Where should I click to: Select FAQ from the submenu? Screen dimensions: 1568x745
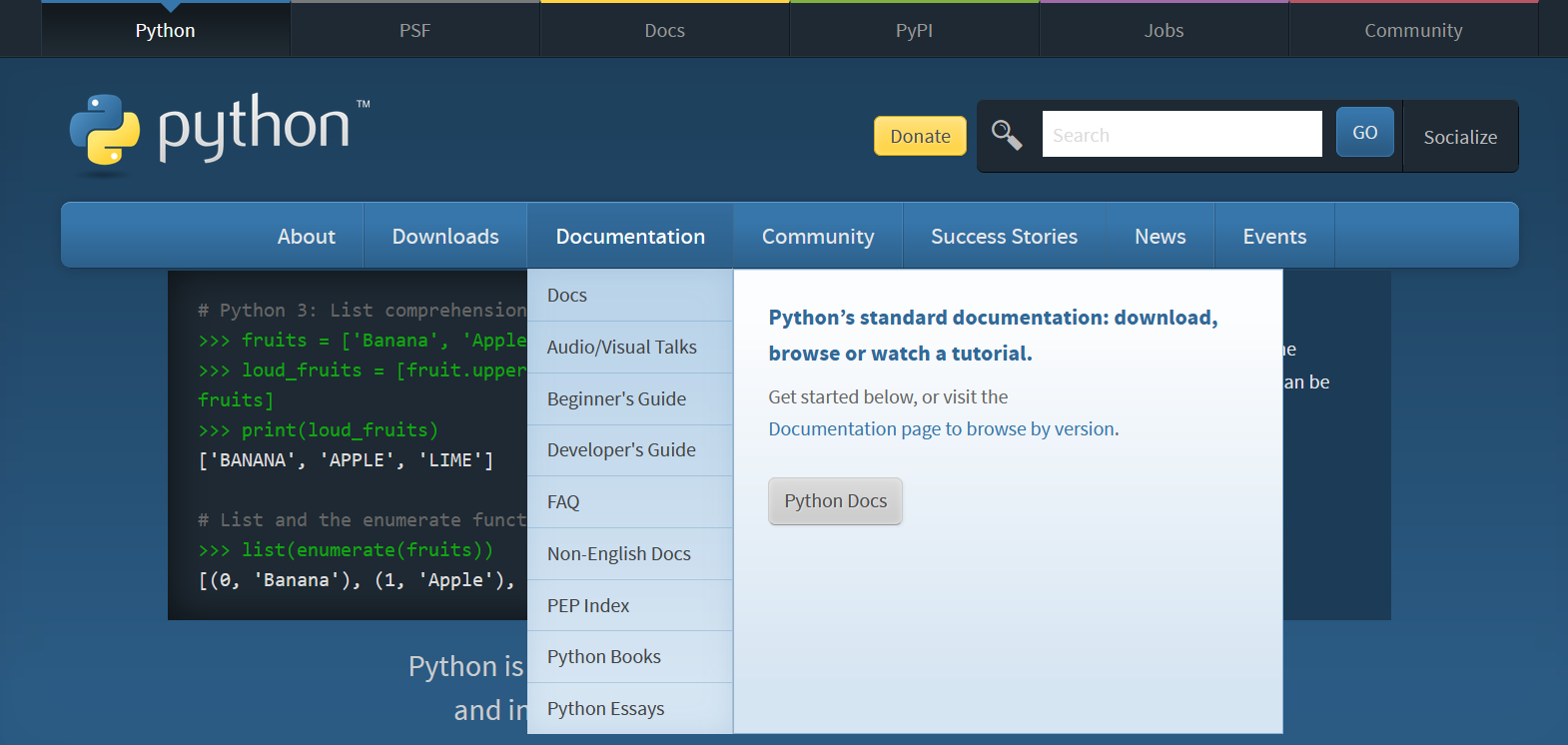[x=630, y=502]
